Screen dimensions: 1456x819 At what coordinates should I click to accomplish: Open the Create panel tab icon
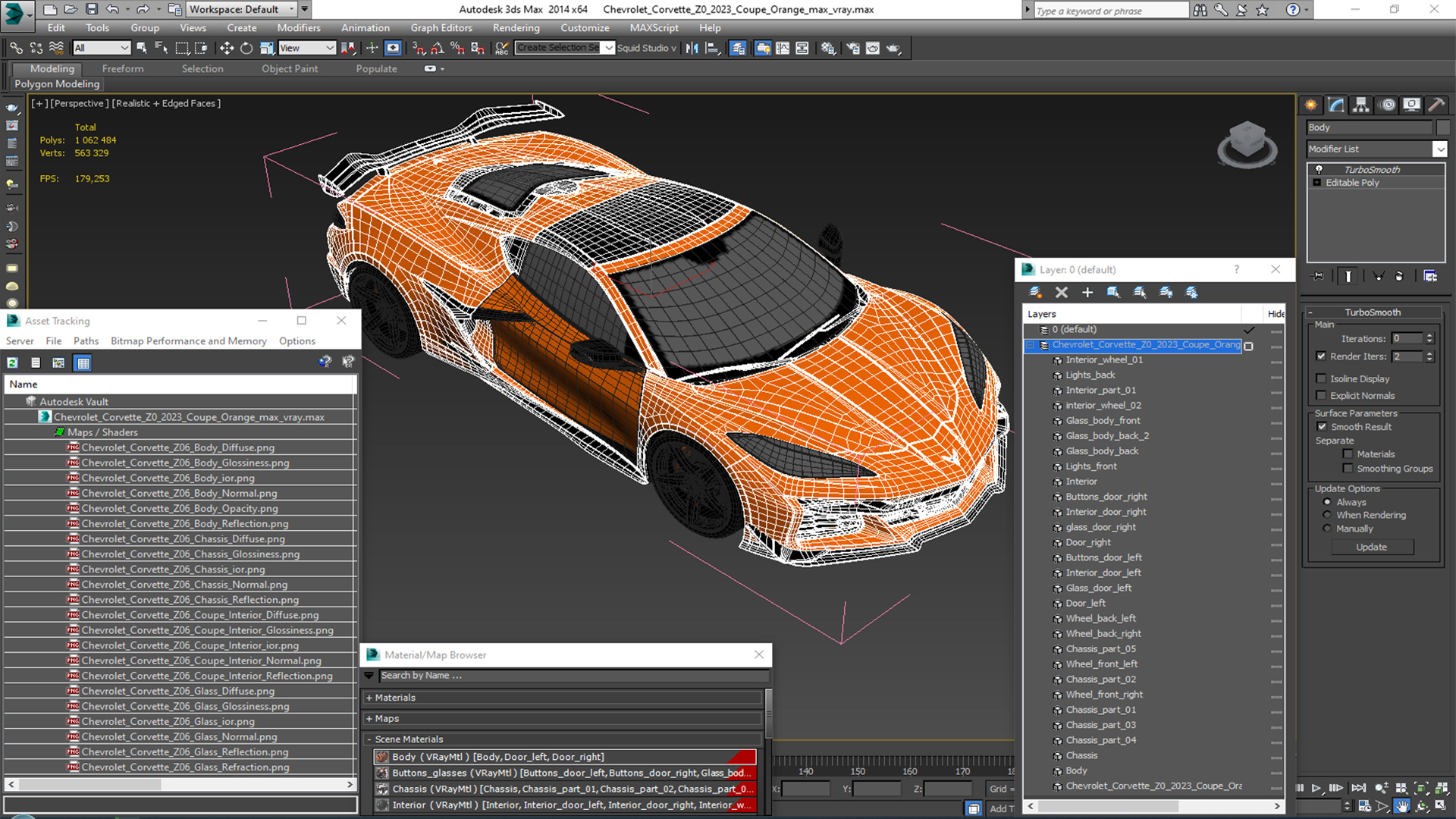tap(1310, 105)
